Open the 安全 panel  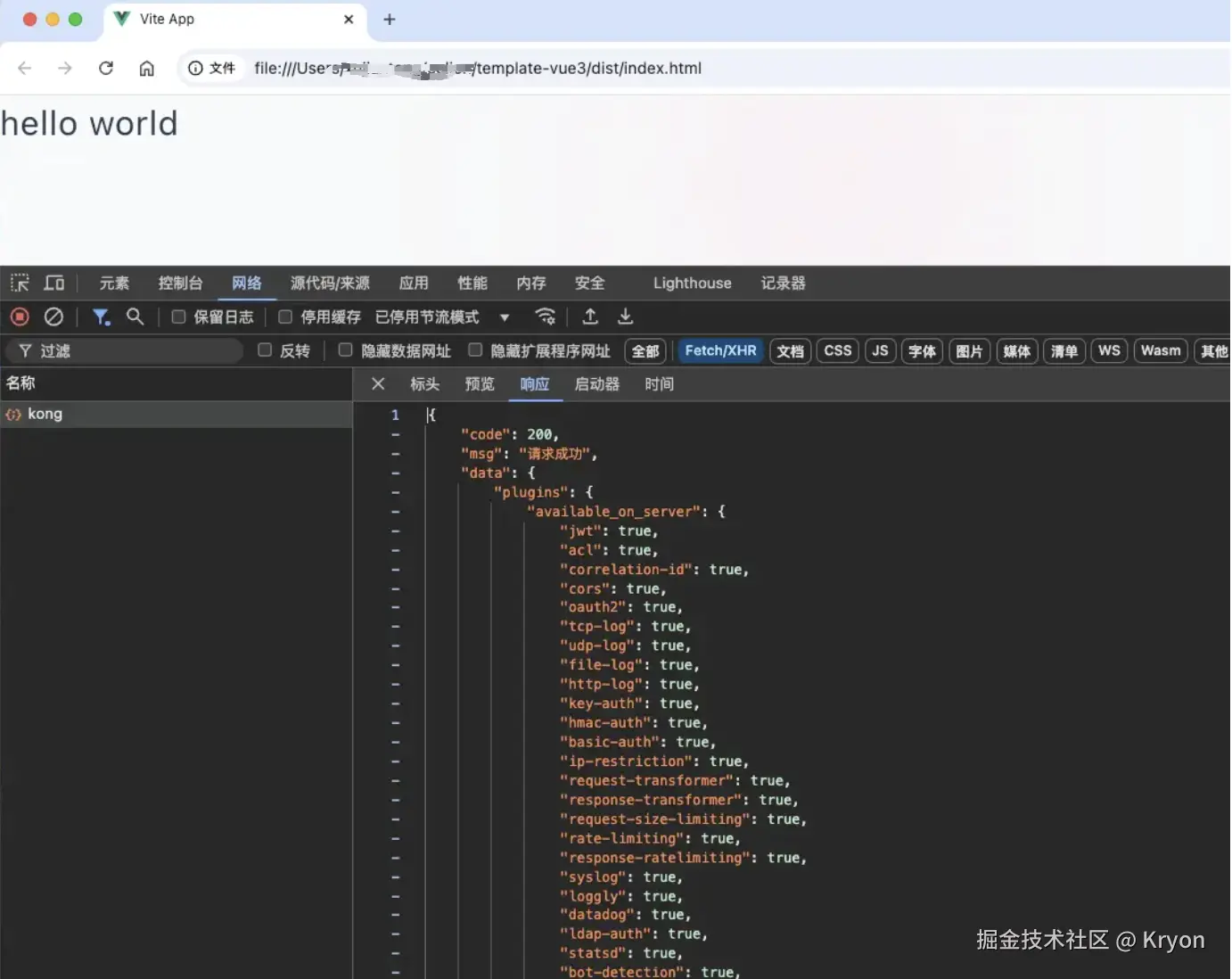(590, 283)
